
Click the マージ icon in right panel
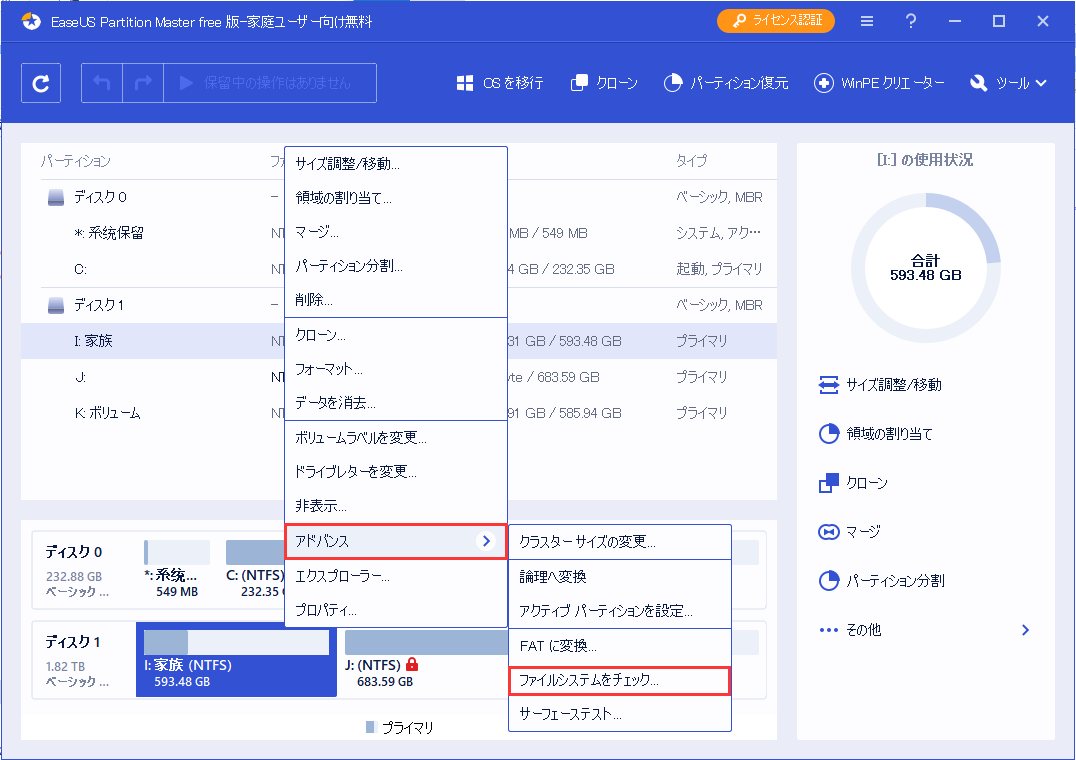828,532
